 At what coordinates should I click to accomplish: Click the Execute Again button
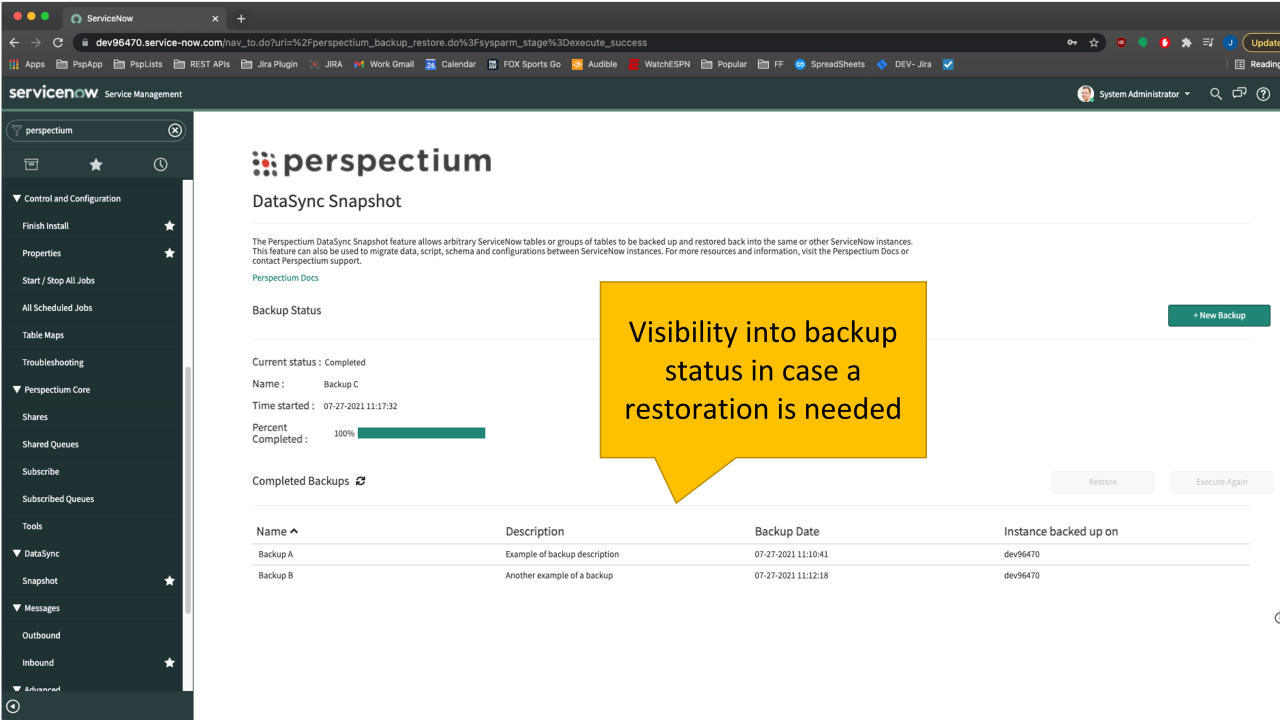[1222, 482]
